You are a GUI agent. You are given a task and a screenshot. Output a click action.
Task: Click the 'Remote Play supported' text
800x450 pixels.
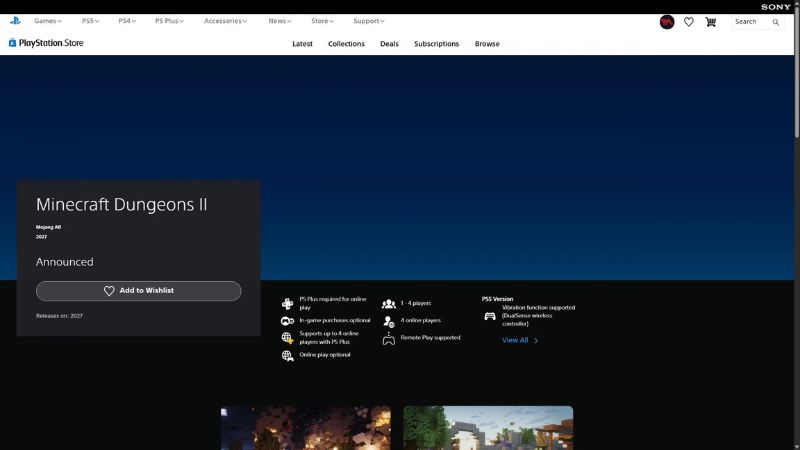(x=430, y=338)
